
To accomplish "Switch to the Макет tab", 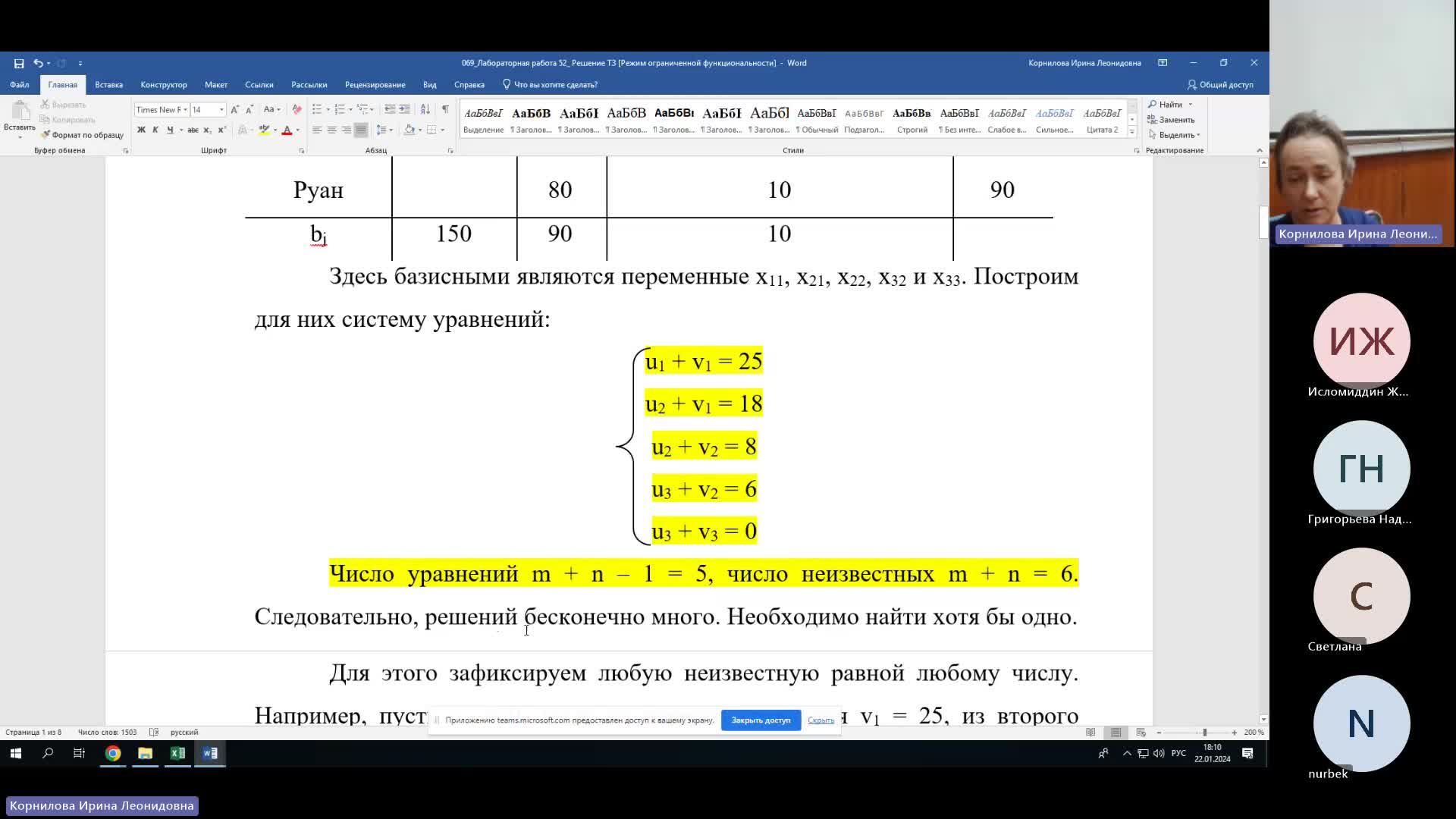I will [216, 85].
